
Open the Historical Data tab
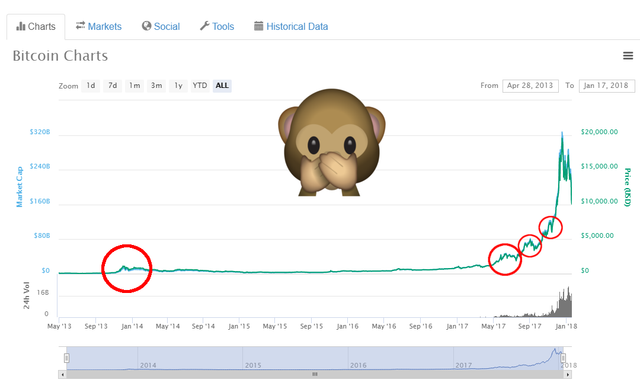(291, 27)
